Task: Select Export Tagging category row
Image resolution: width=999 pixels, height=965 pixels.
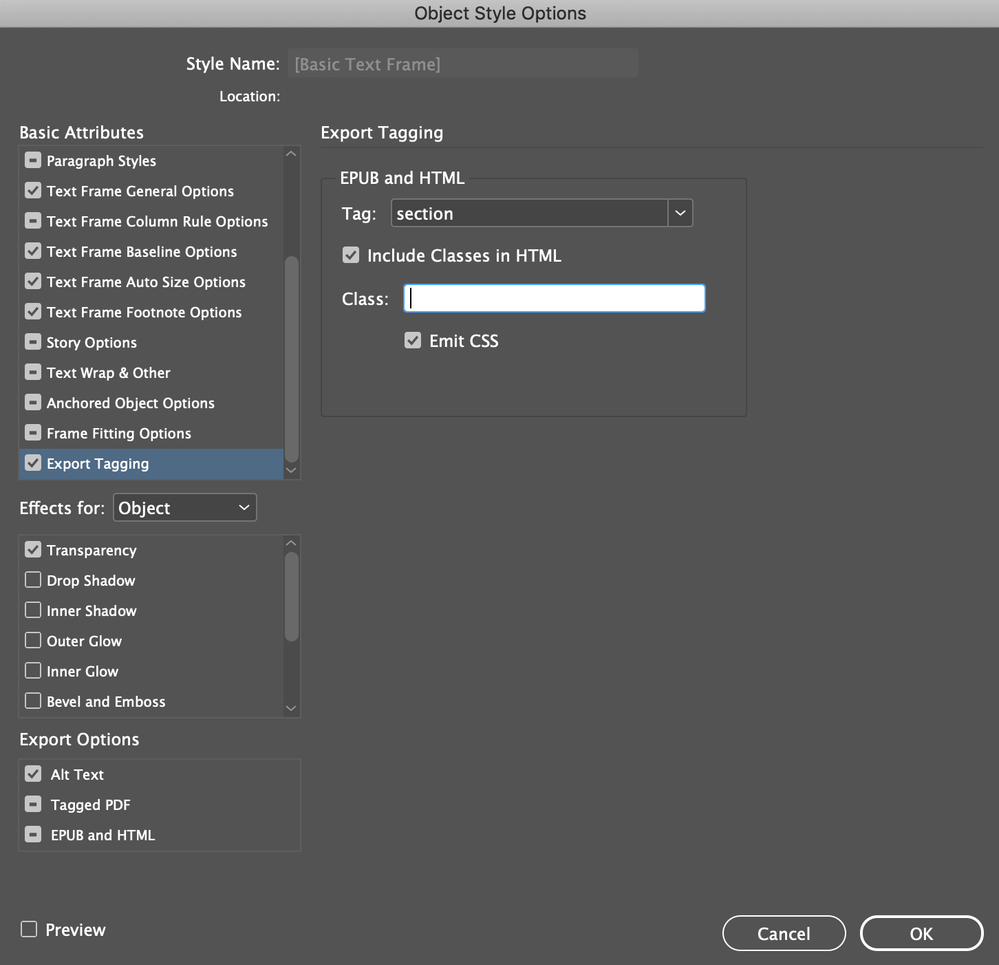Action: coord(152,464)
